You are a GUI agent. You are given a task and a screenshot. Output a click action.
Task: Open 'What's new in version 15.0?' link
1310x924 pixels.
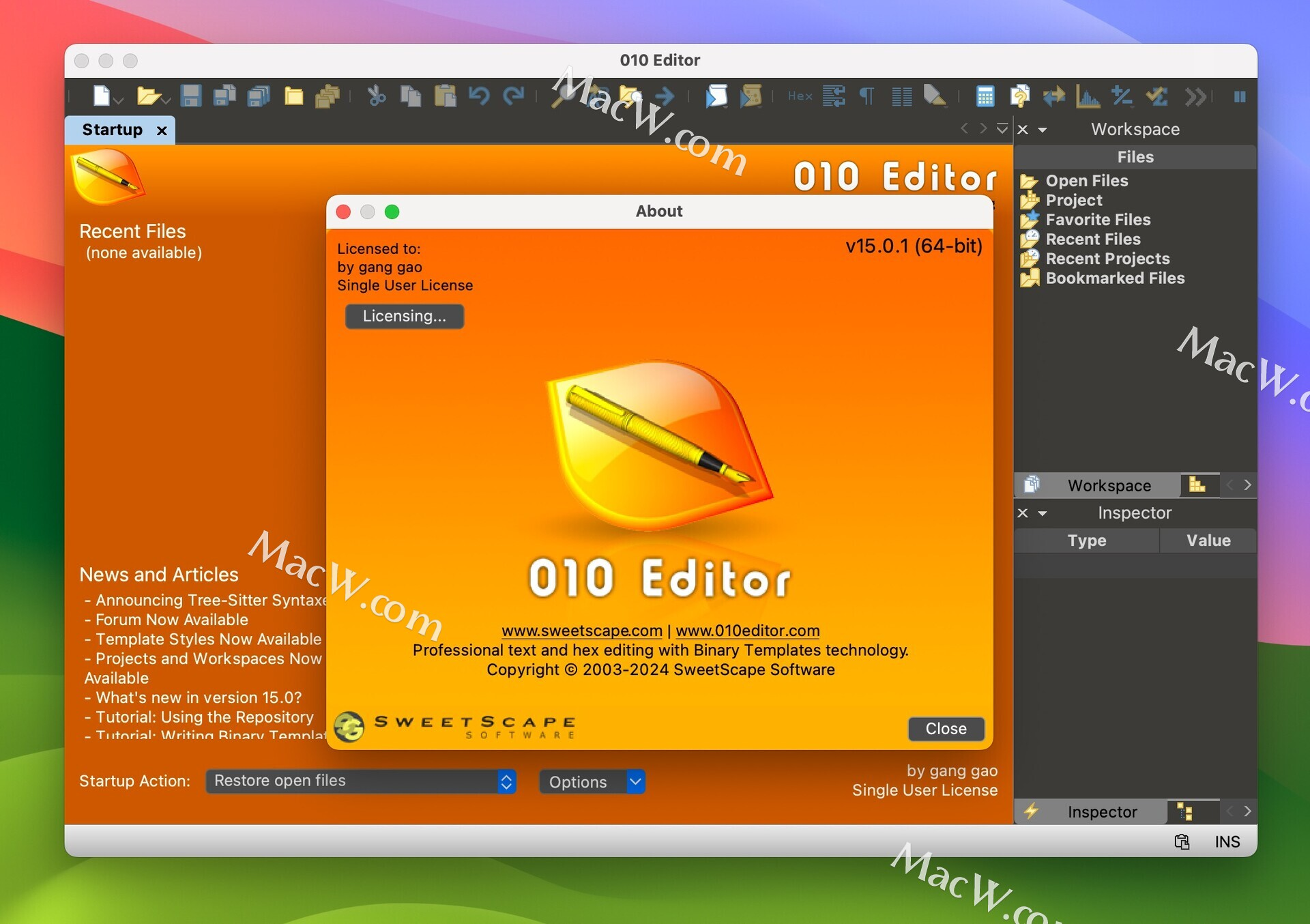(199, 697)
